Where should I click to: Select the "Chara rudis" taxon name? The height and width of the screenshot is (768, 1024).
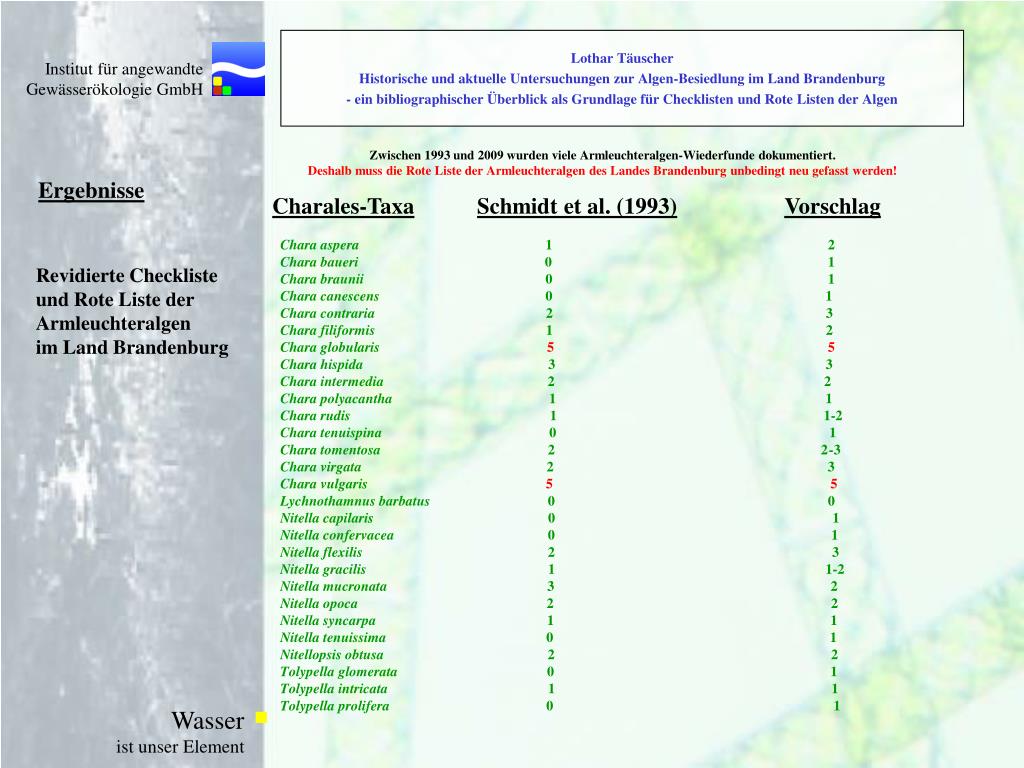click(x=315, y=415)
